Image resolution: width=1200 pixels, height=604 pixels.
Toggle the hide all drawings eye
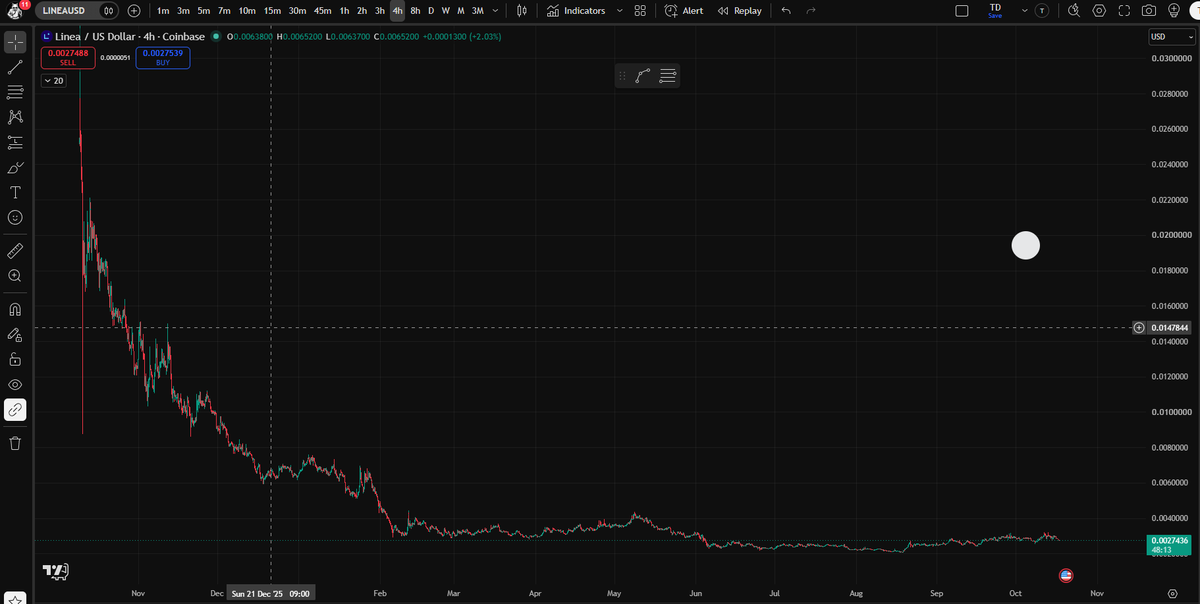[x=15, y=384]
